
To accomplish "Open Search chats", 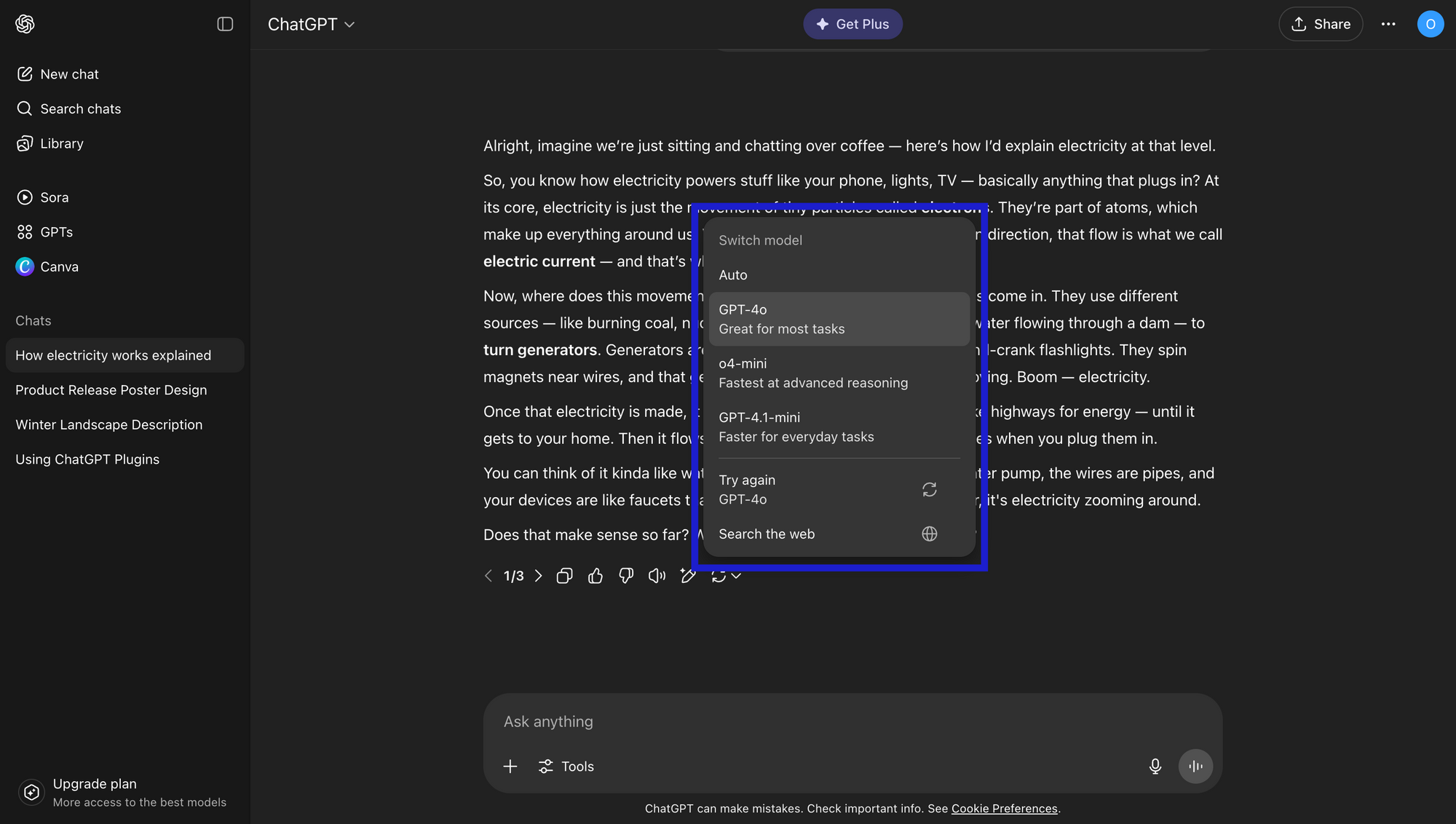I will coord(80,108).
